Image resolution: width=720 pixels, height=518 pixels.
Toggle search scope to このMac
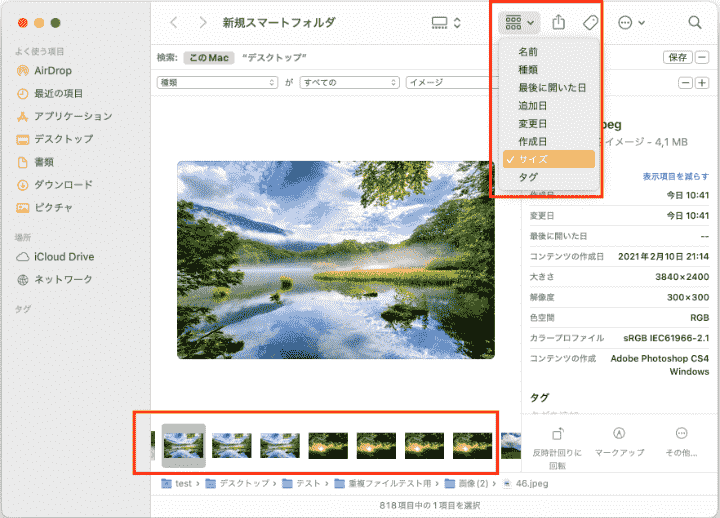point(209,57)
